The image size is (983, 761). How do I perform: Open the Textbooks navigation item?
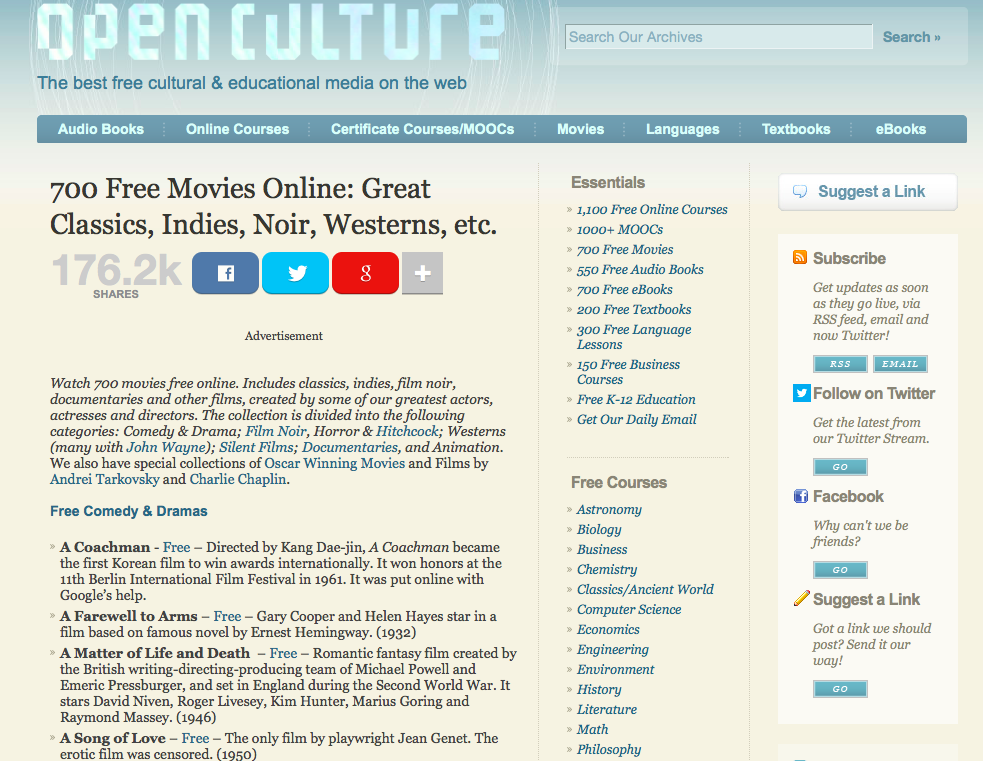(x=796, y=129)
